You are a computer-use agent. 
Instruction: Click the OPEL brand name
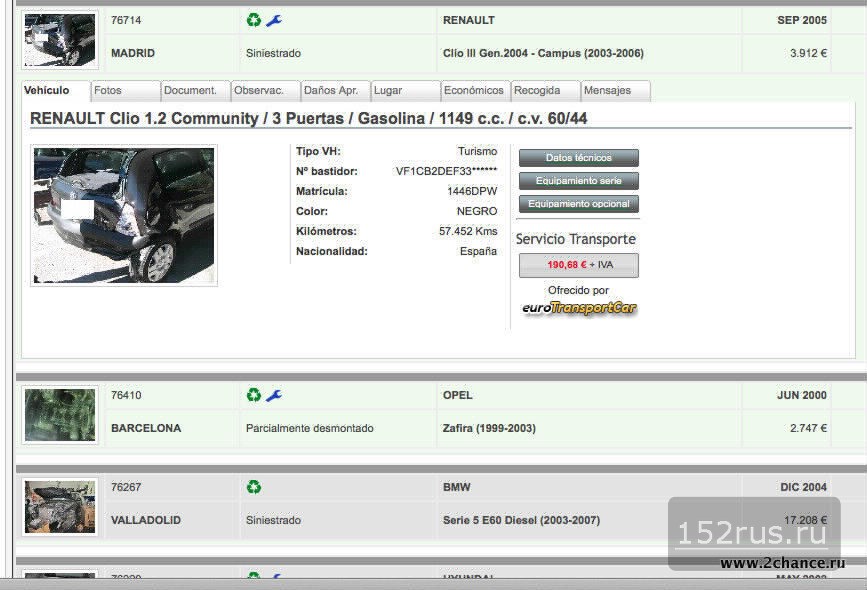click(x=457, y=395)
